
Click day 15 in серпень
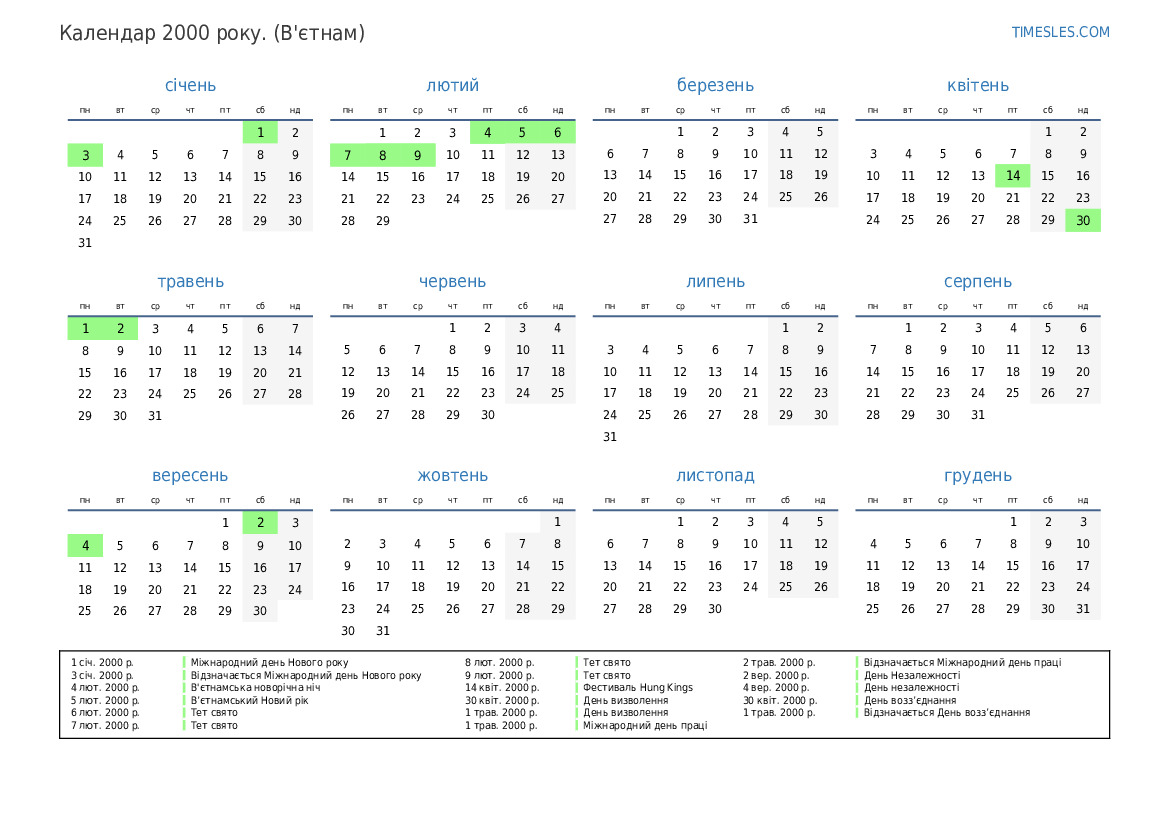[907, 372]
